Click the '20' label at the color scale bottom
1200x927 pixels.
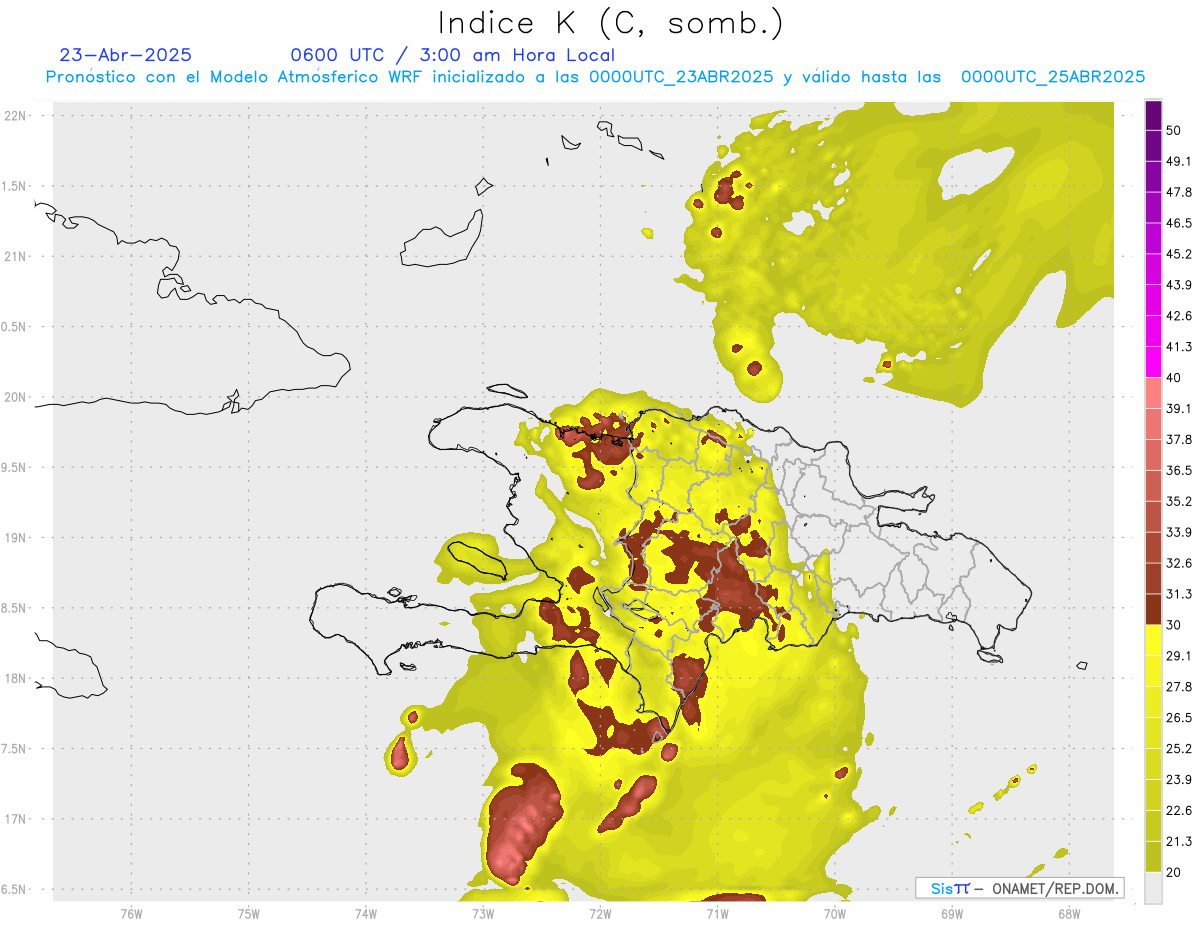coord(1174,872)
